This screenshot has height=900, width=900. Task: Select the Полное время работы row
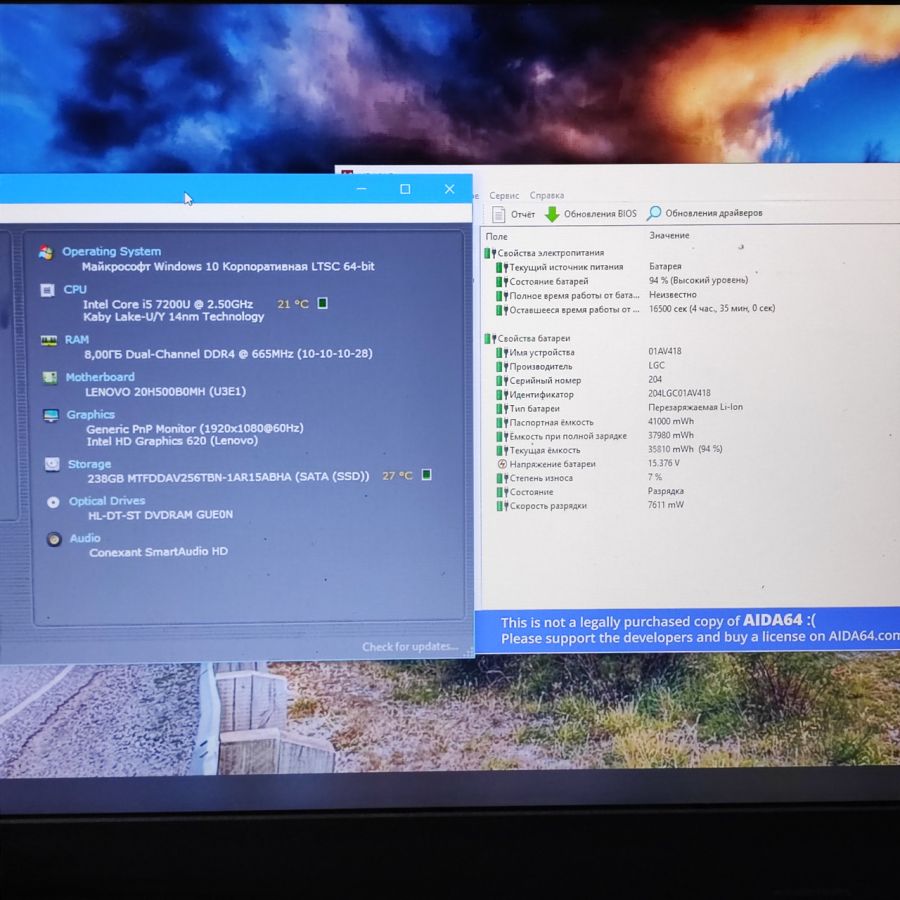point(597,296)
